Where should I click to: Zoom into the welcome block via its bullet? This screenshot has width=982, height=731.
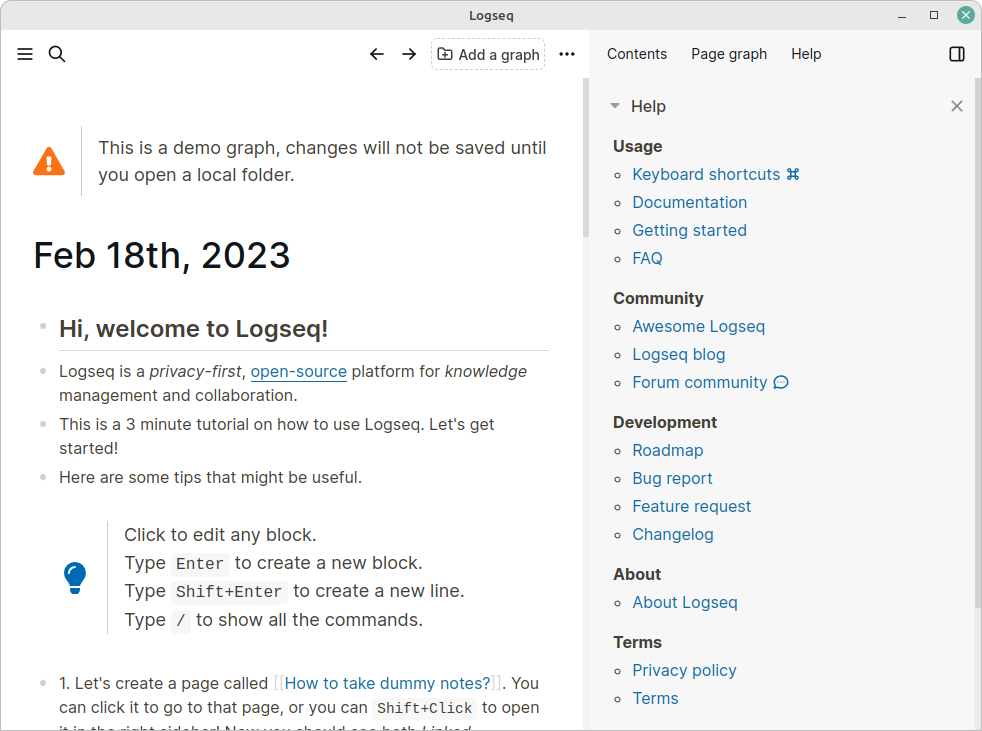(42, 327)
